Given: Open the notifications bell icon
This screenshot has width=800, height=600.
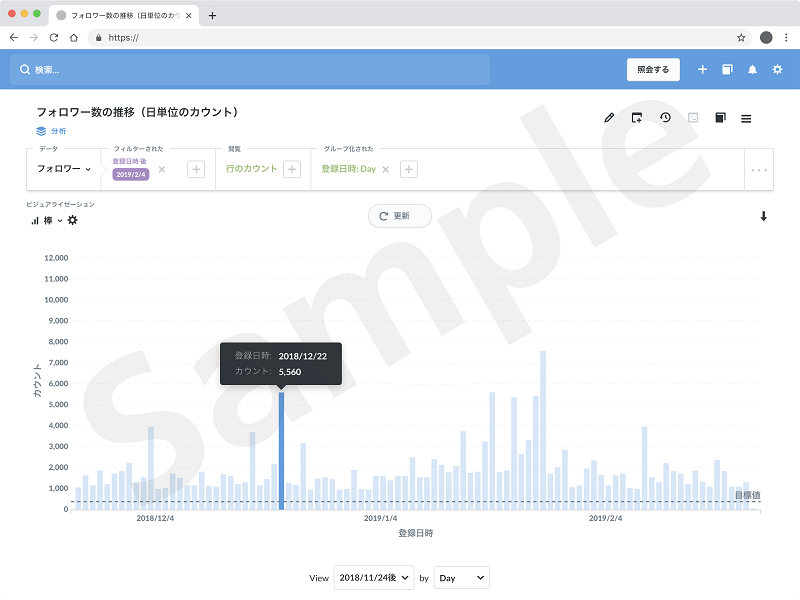Looking at the screenshot, I should click(752, 70).
